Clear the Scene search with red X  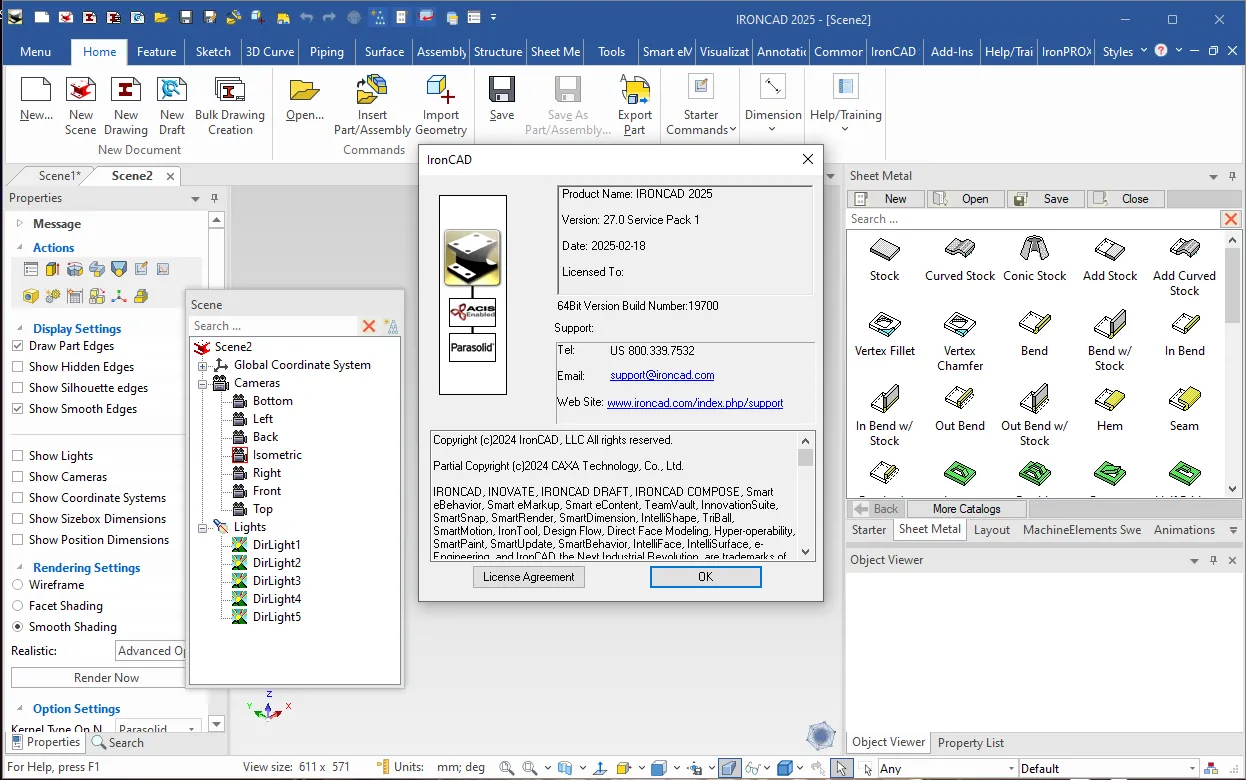(369, 326)
